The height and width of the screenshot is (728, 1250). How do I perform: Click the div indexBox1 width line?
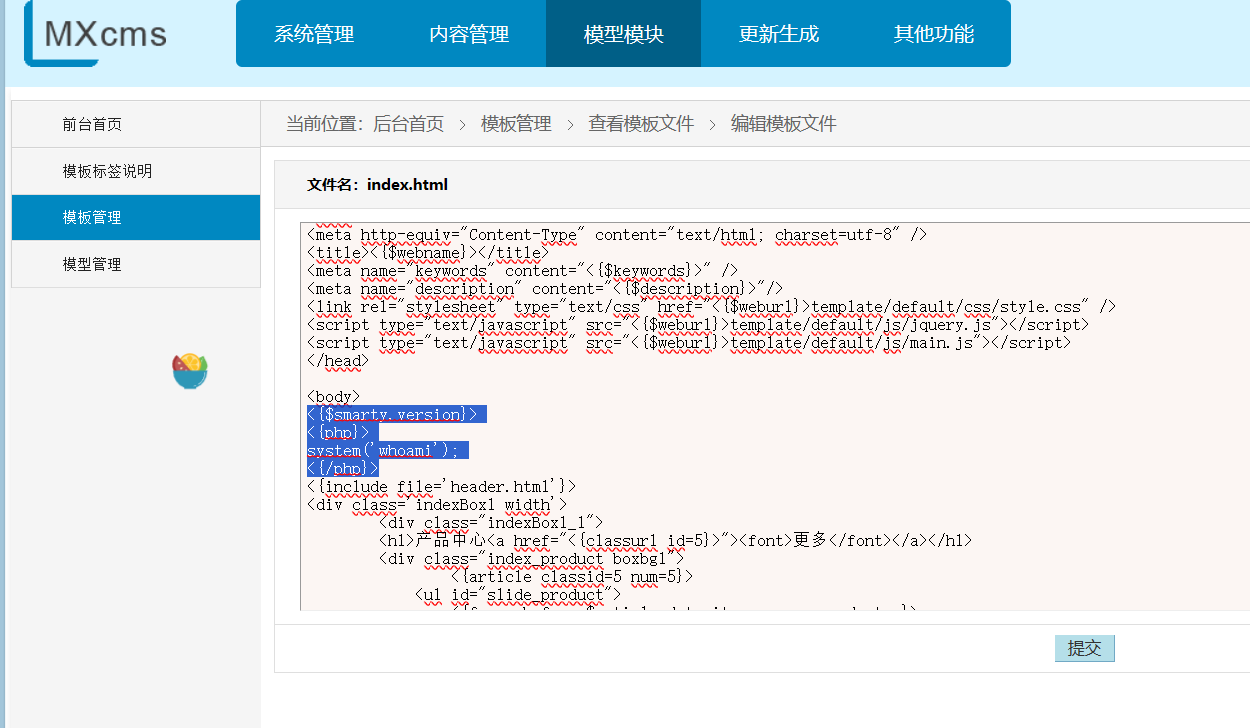click(437, 504)
